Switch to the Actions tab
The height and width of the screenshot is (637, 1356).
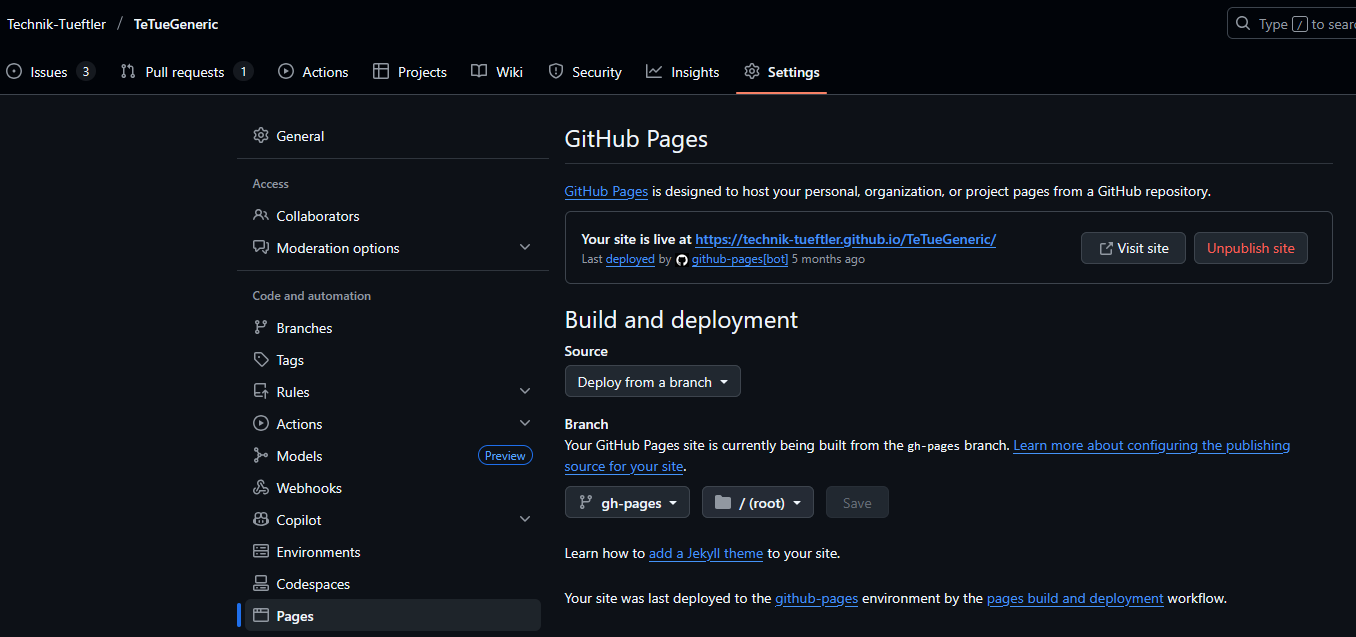(313, 72)
